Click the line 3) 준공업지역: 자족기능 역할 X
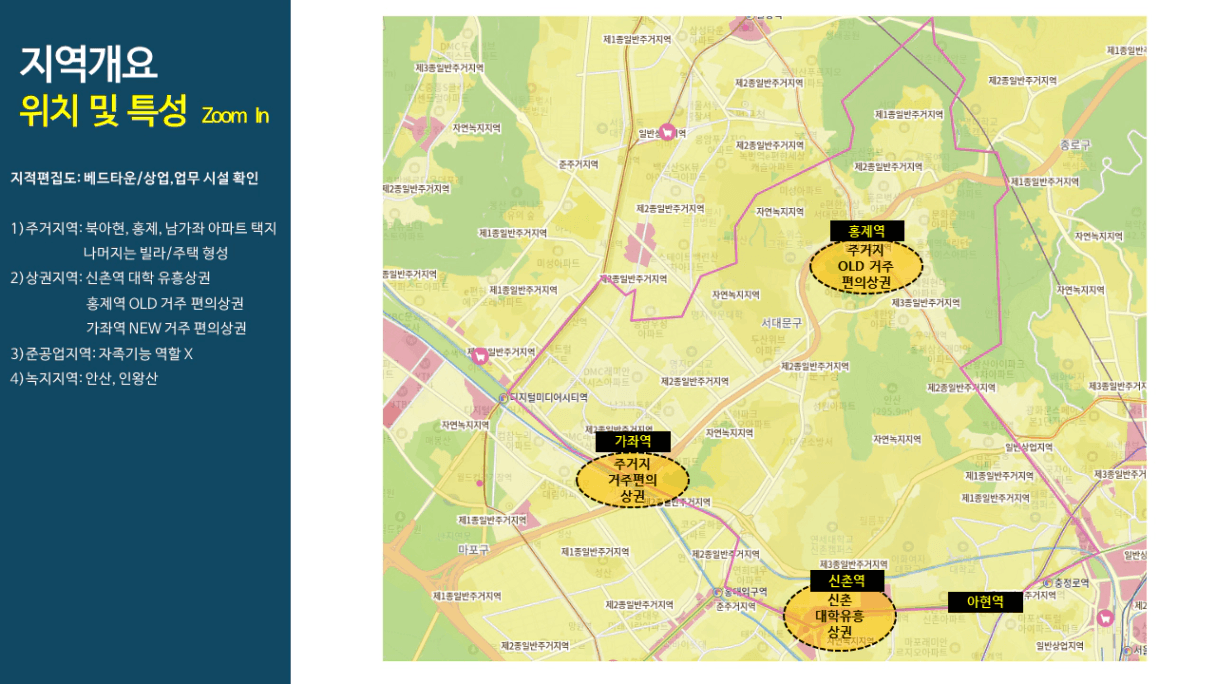The width and height of the screenshot is (1216, 684). tap(102, 354)
